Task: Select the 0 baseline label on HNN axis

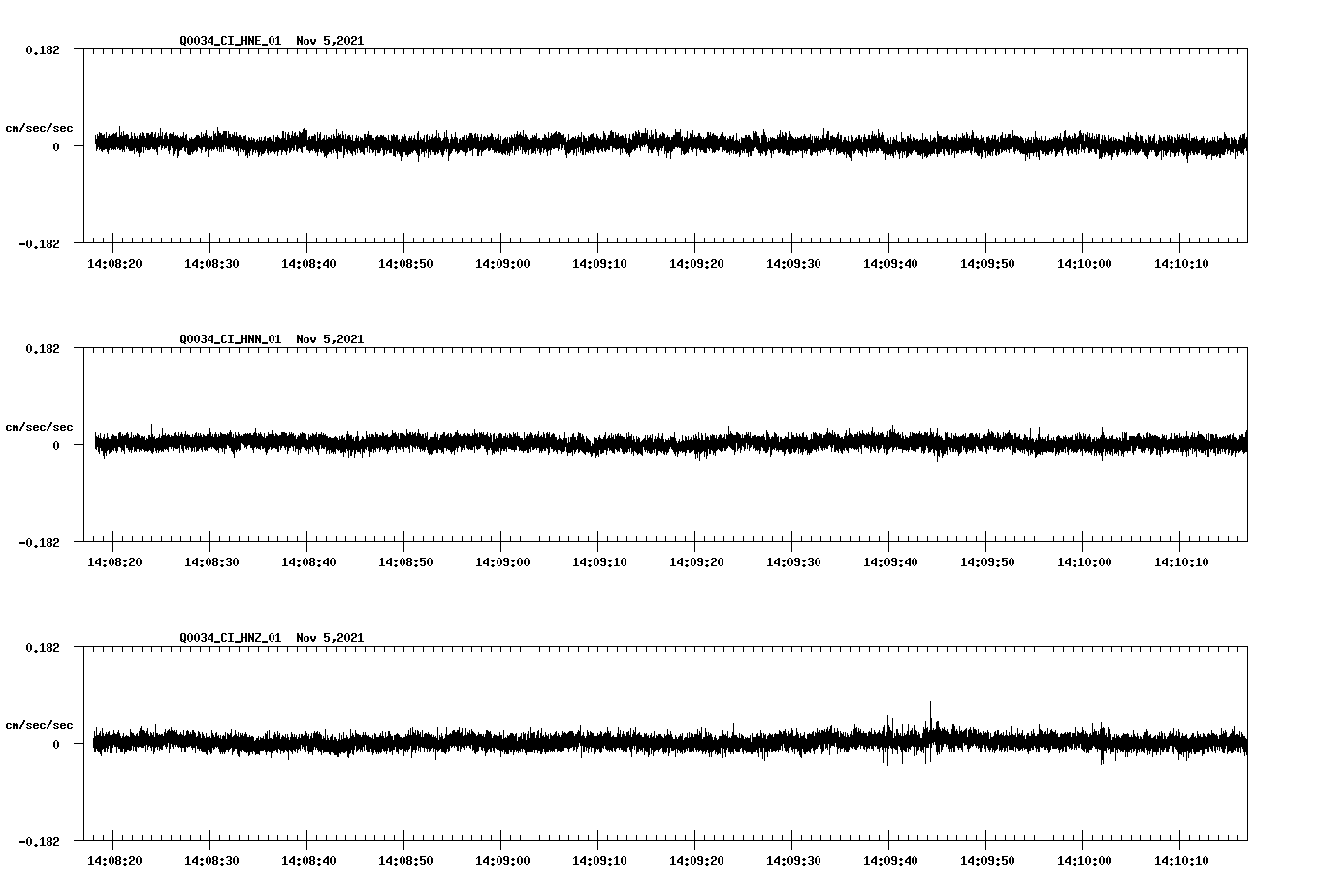Action: (56, 445)
